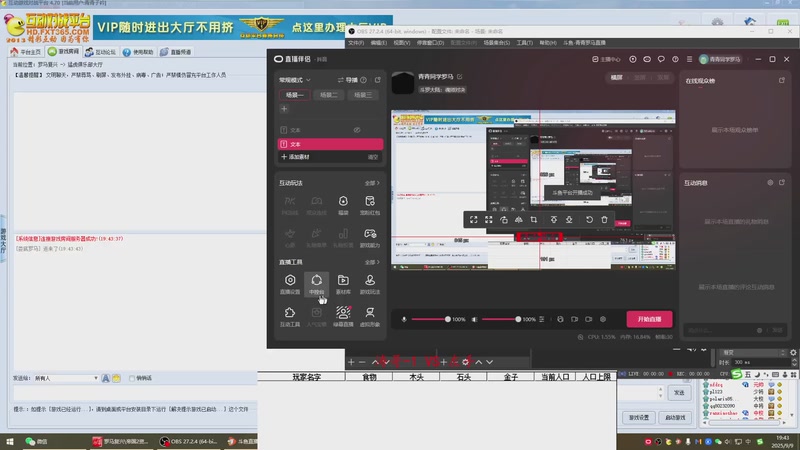
Task: Pop out the 在线观众榜 panel
Action: (x=782, y=80)
